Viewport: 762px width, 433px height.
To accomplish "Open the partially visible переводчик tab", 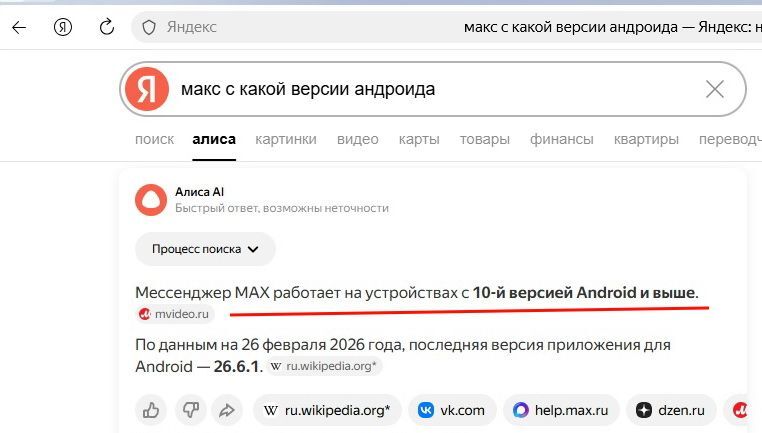I will (x=730, y=139).
